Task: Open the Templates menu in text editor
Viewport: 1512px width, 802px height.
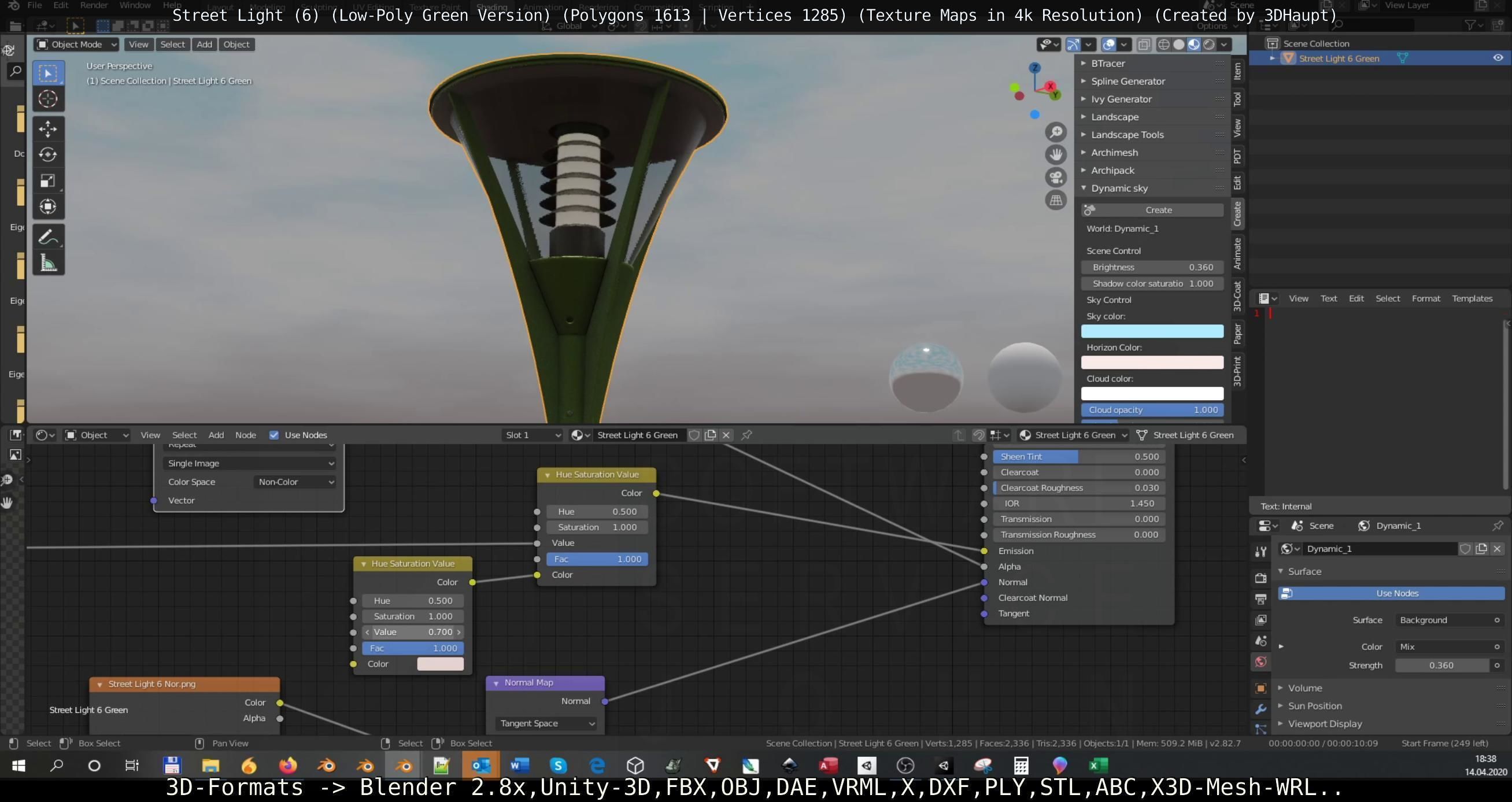Action: (x=1472, y=298)
